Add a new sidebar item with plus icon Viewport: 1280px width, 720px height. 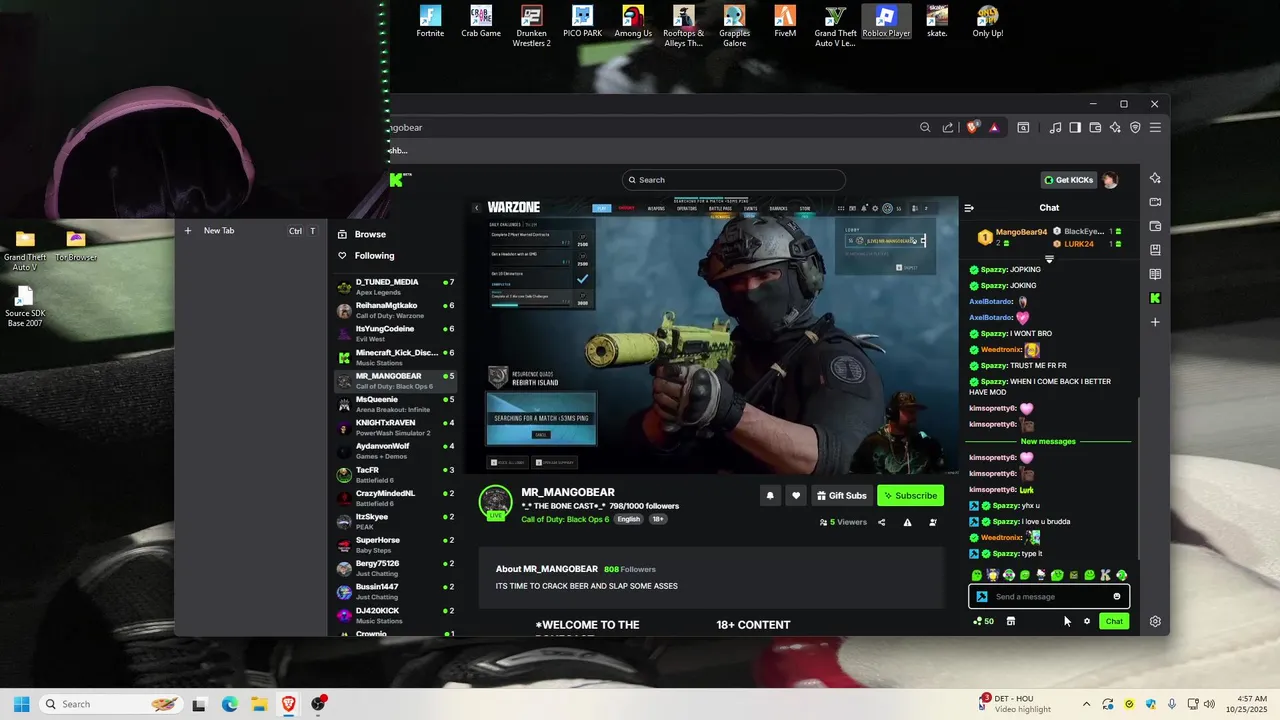[x=1155, y=322]
